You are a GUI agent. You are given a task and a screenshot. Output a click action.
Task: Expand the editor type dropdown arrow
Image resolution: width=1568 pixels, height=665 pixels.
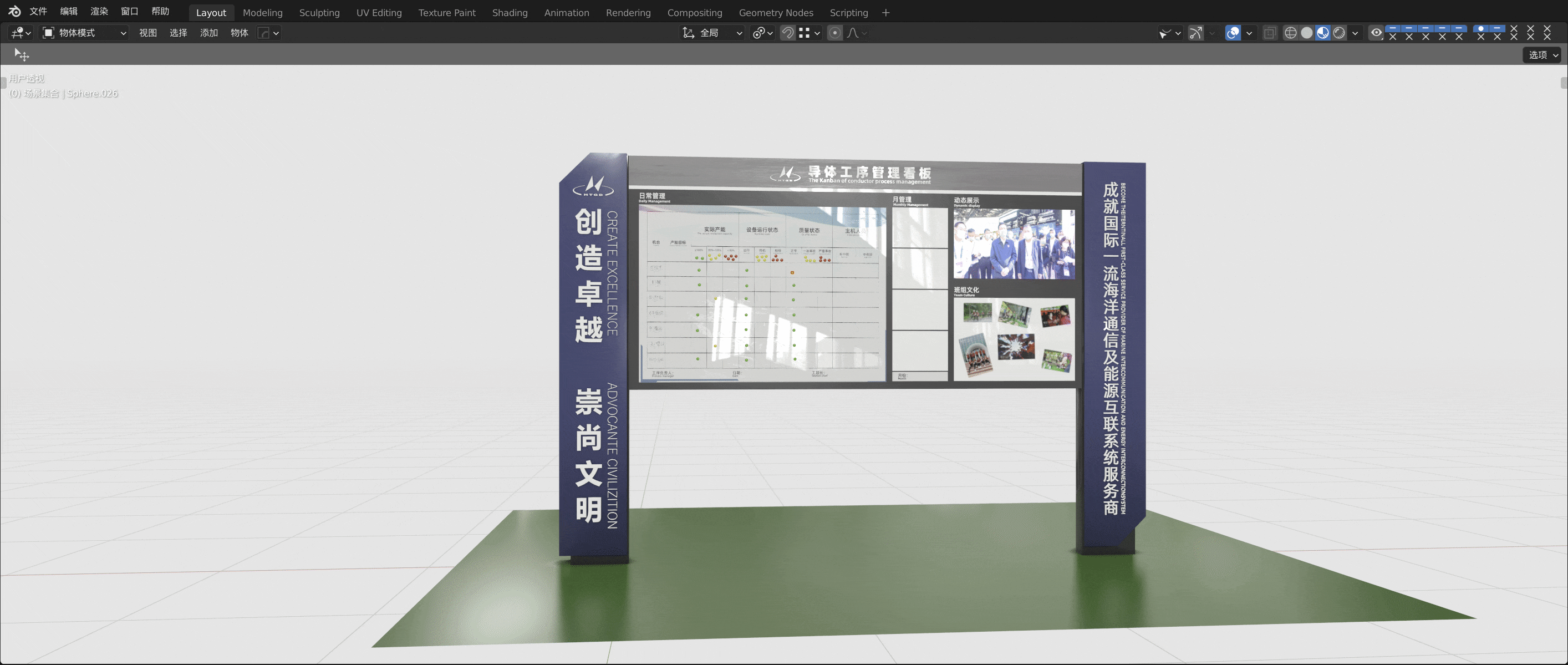click(28, 33)
